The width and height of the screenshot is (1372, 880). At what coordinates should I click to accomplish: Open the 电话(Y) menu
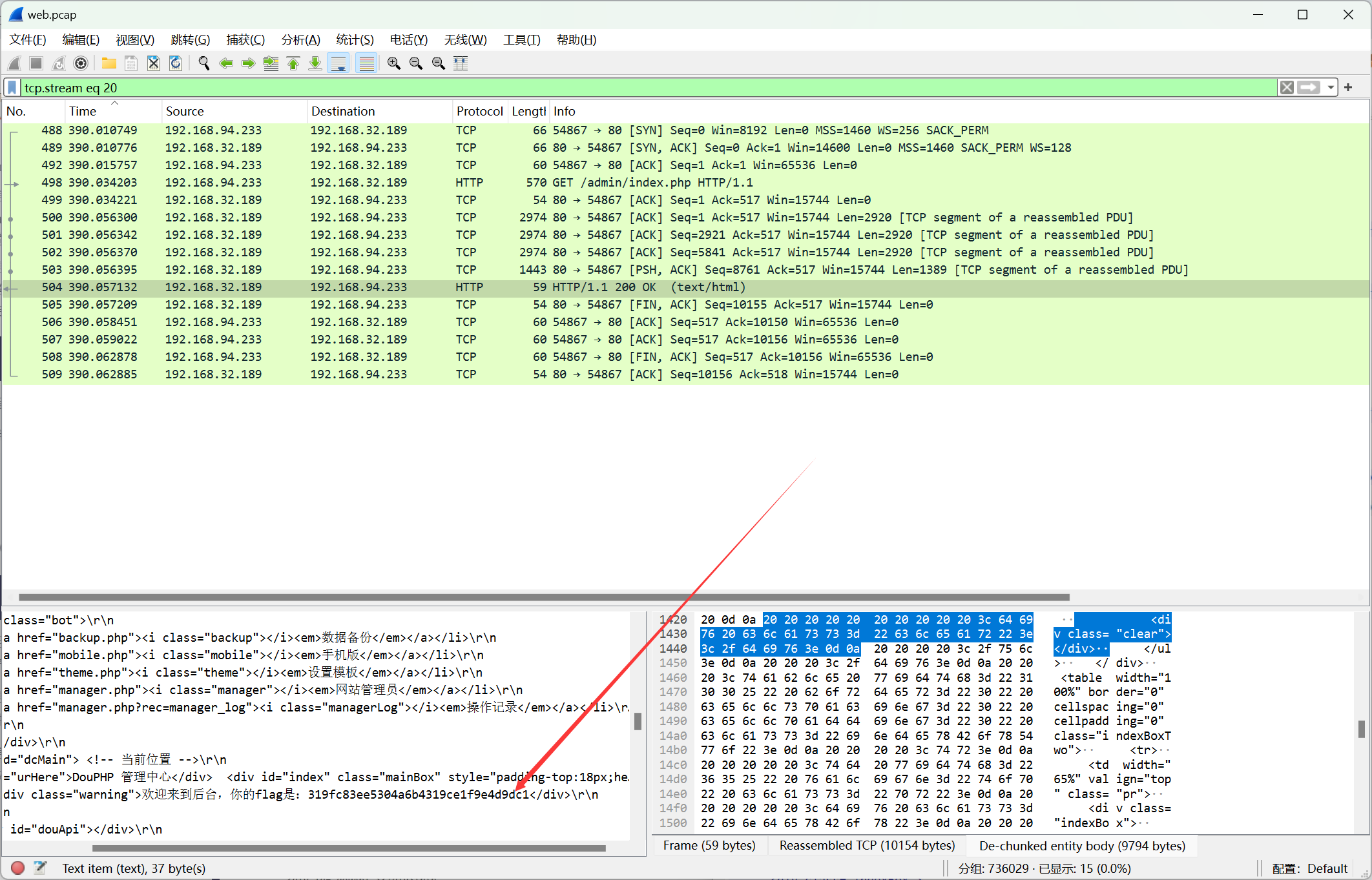pos(409,40)
